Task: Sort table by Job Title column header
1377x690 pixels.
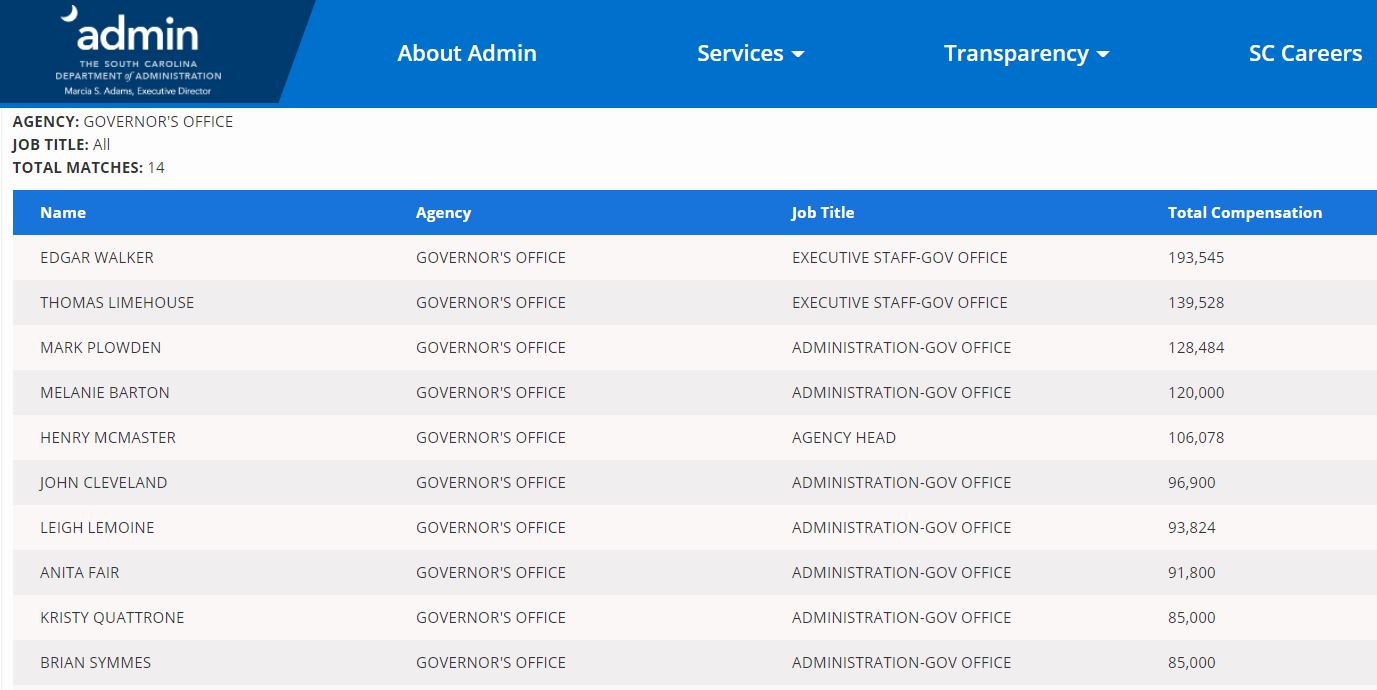Action: coord(823,212)
